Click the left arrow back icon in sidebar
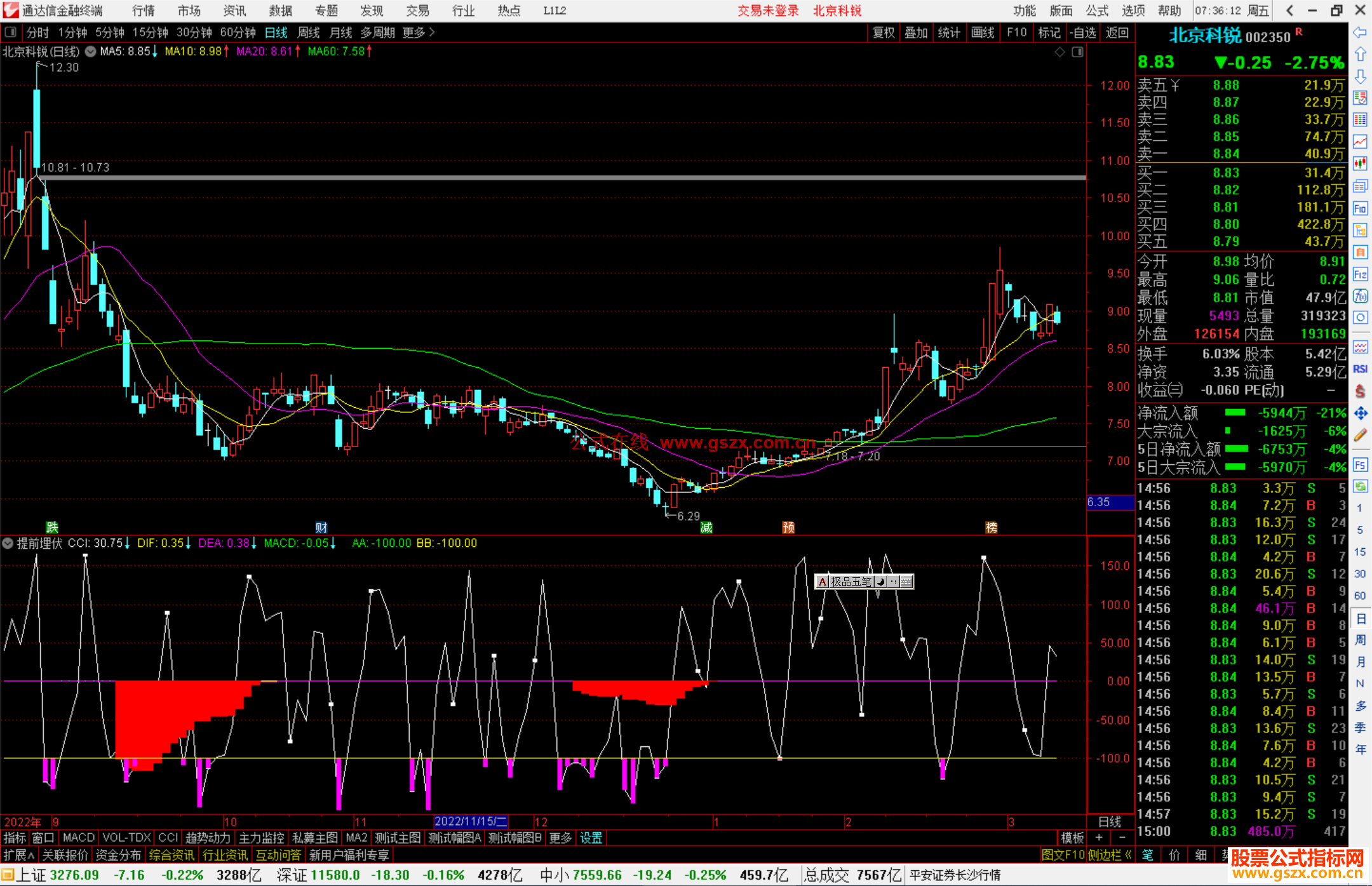The height and width of the screenshot is (886, 1372). pyautogui.click(x=1360, y=32)
